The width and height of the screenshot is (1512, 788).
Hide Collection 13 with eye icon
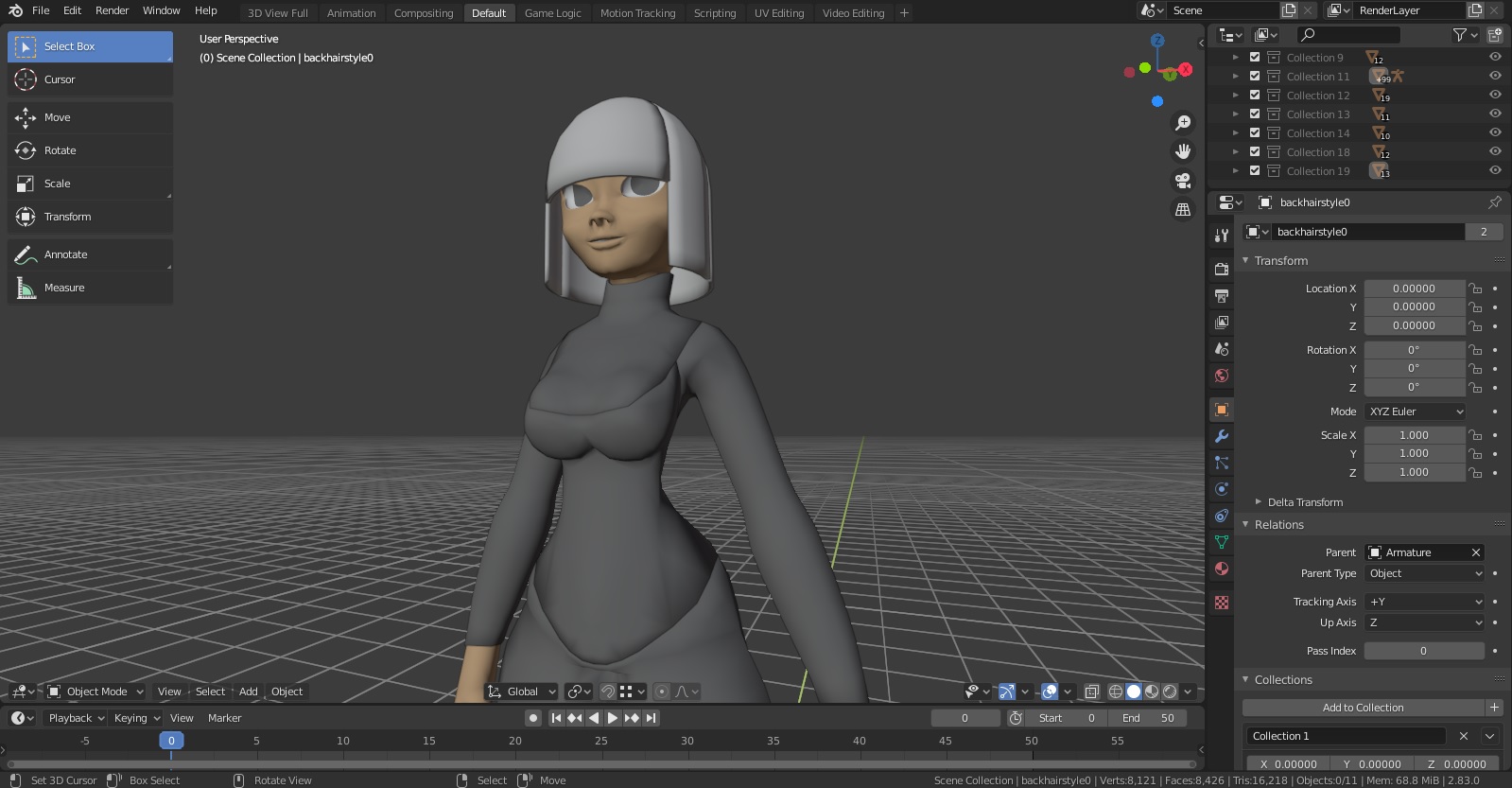coord(1495,114)
